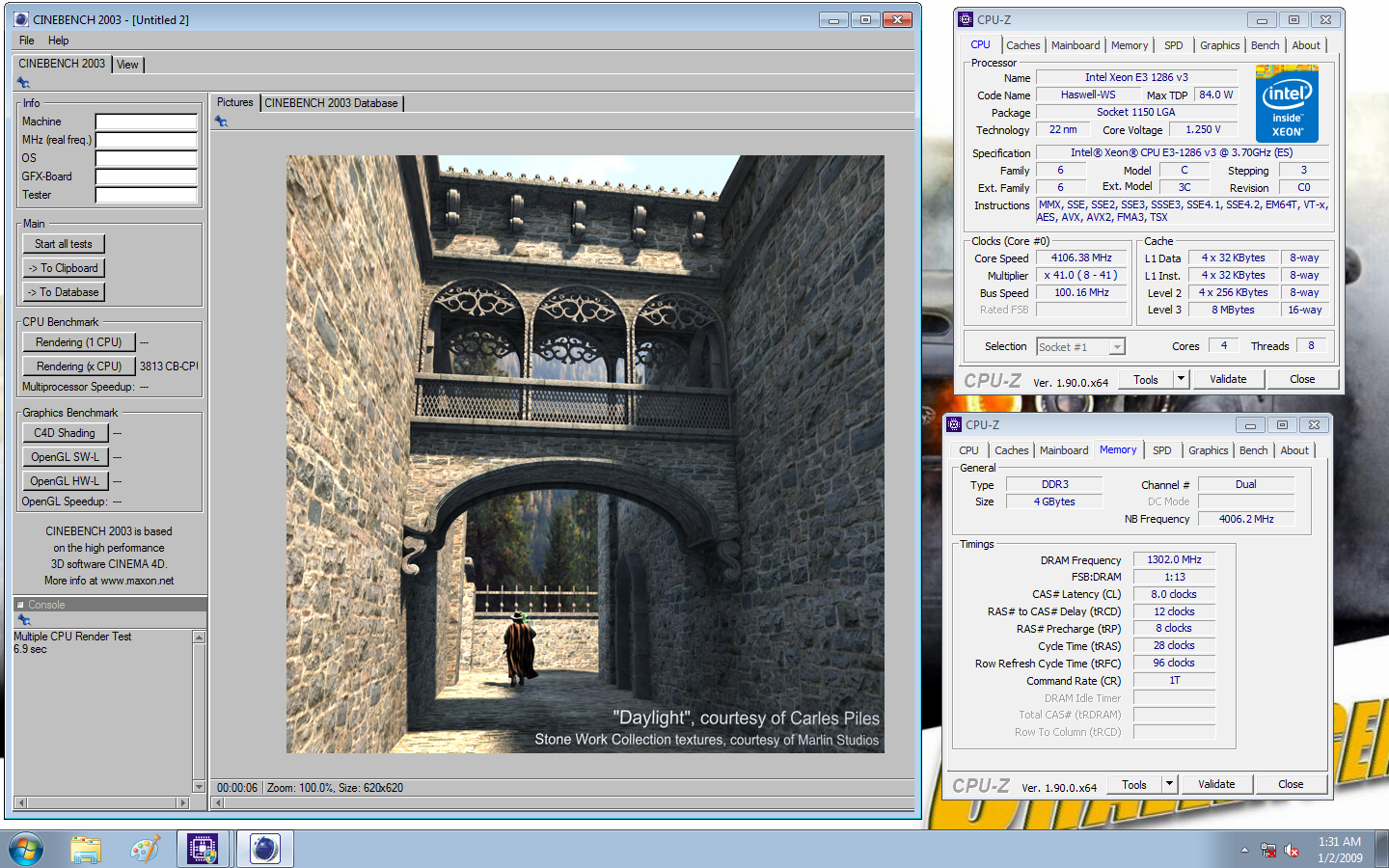The image size is (1389, 868).
Task: Run the OpenGL SW-L test
Action: [65, 457]
